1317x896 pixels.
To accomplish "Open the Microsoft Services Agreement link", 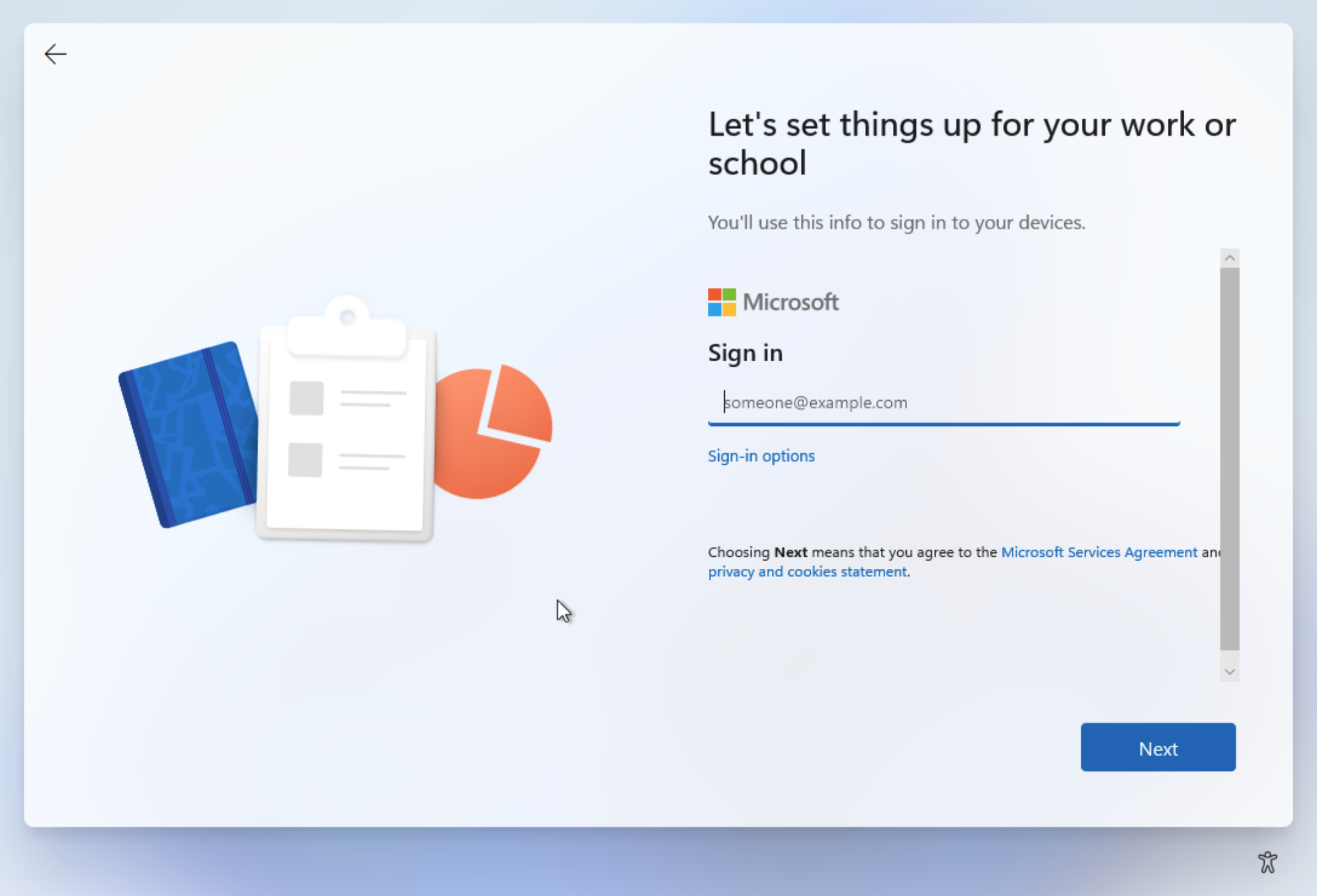I will pos(1099,552).
